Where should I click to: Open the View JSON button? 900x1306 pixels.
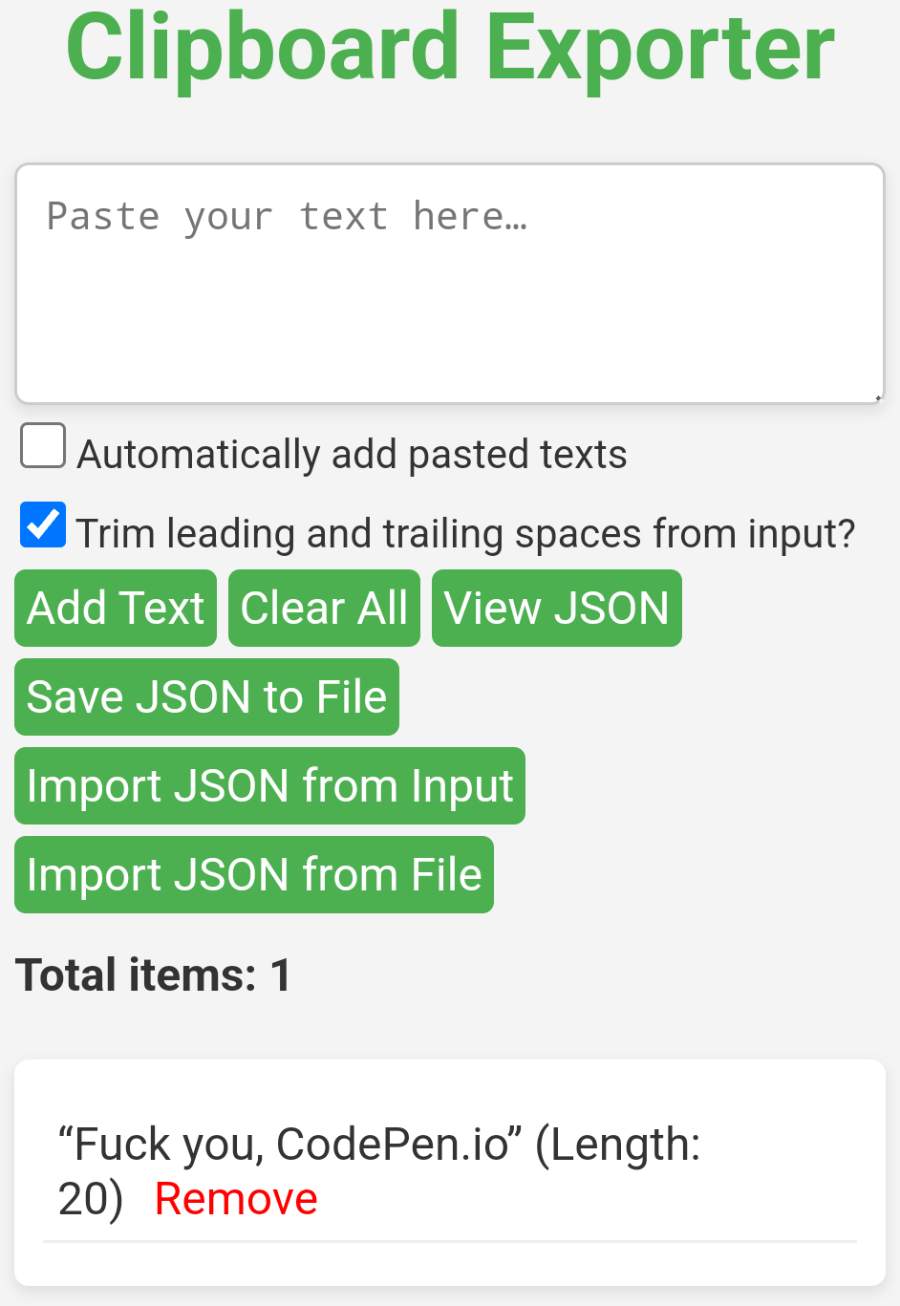pyautogui.click(x=556, y=608)
